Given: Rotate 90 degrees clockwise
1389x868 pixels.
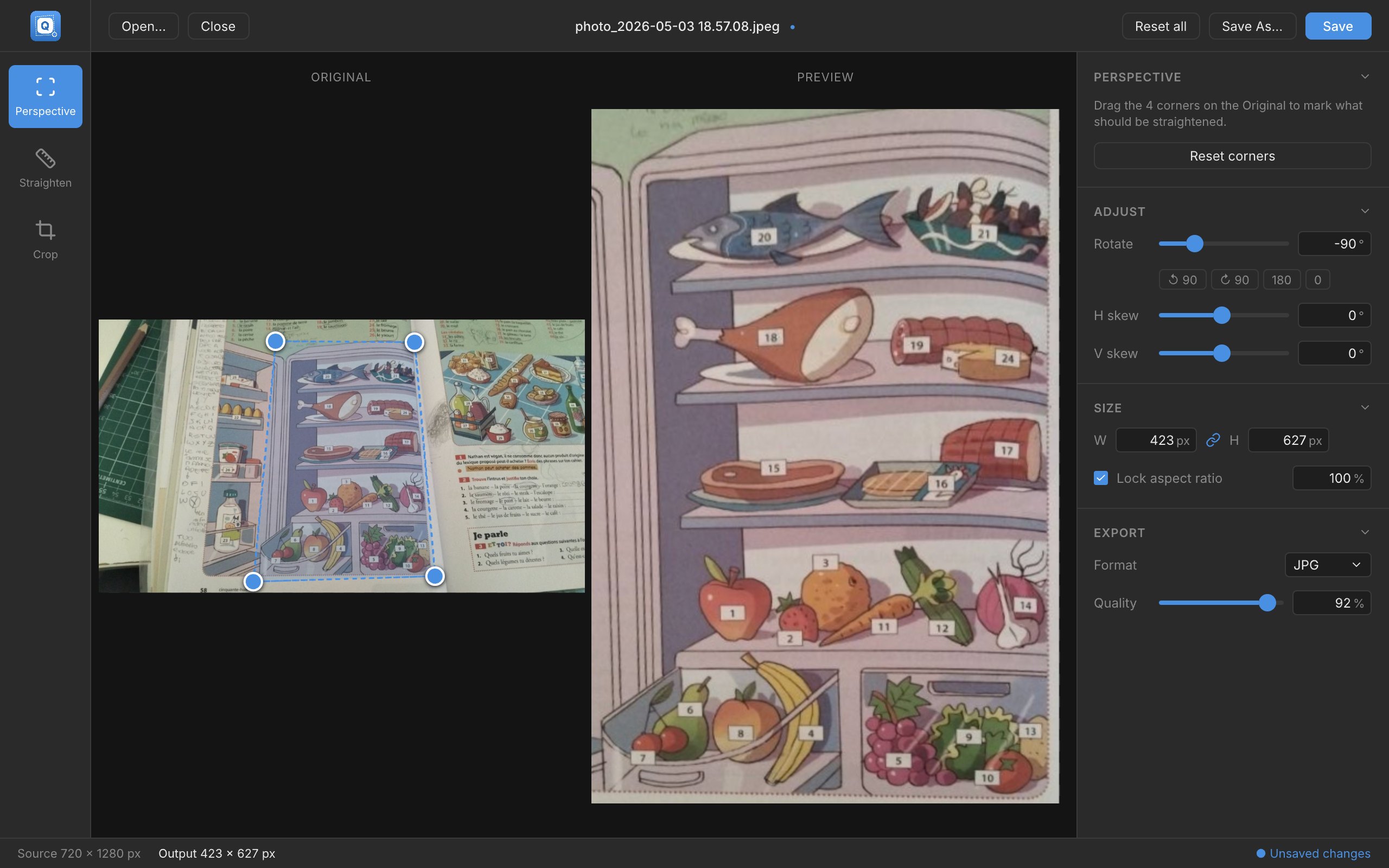Looking at the screenshot, I should [1234, 279].
